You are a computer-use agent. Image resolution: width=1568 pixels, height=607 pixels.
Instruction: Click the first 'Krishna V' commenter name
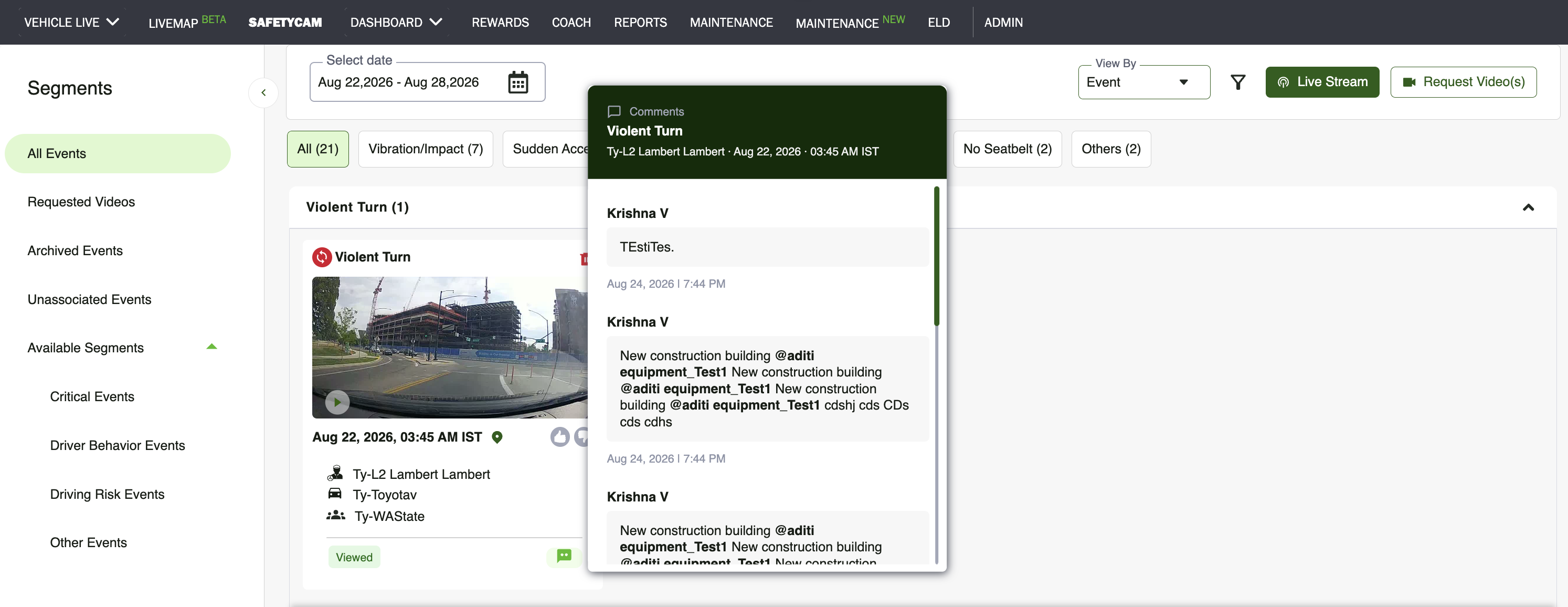637,213
